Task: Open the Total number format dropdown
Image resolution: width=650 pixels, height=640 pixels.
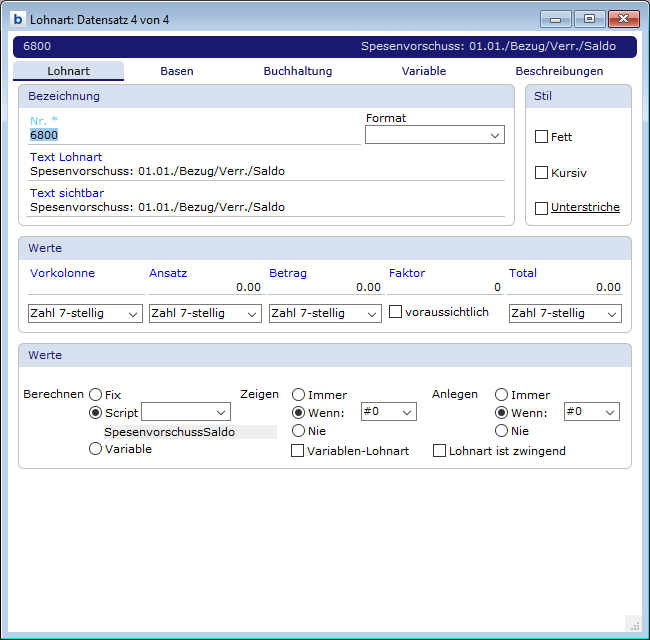Action: 565,314
